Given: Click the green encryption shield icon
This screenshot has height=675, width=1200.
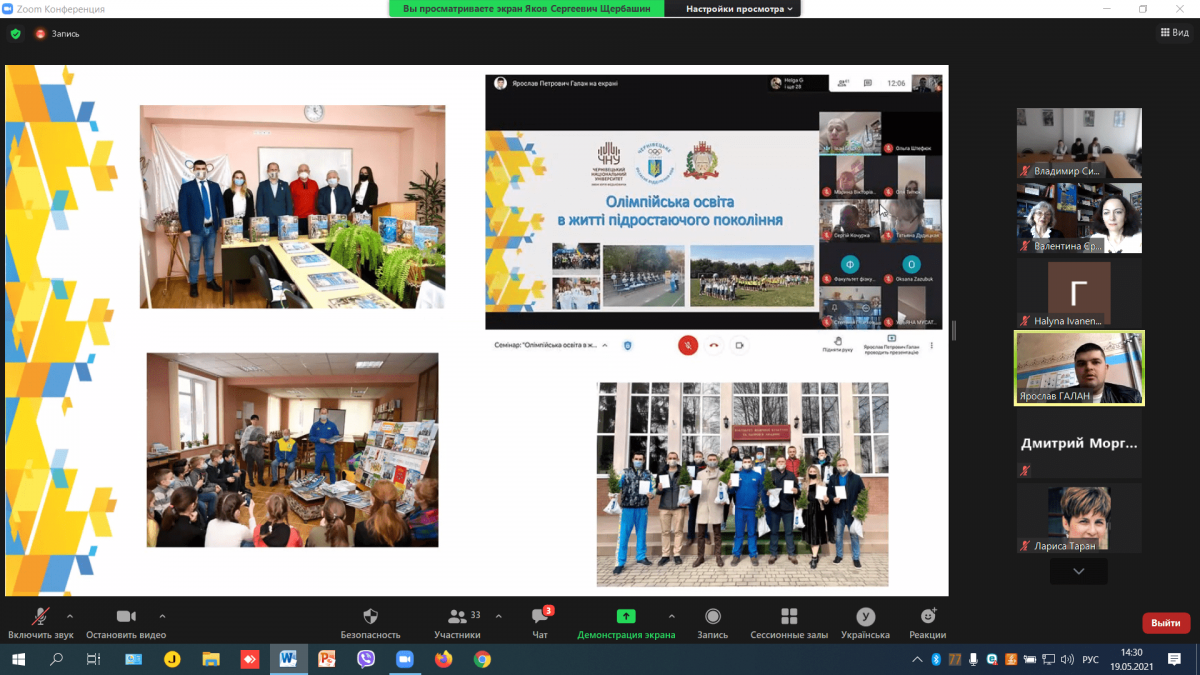Looking at the screenshot, I should [15, 33].
